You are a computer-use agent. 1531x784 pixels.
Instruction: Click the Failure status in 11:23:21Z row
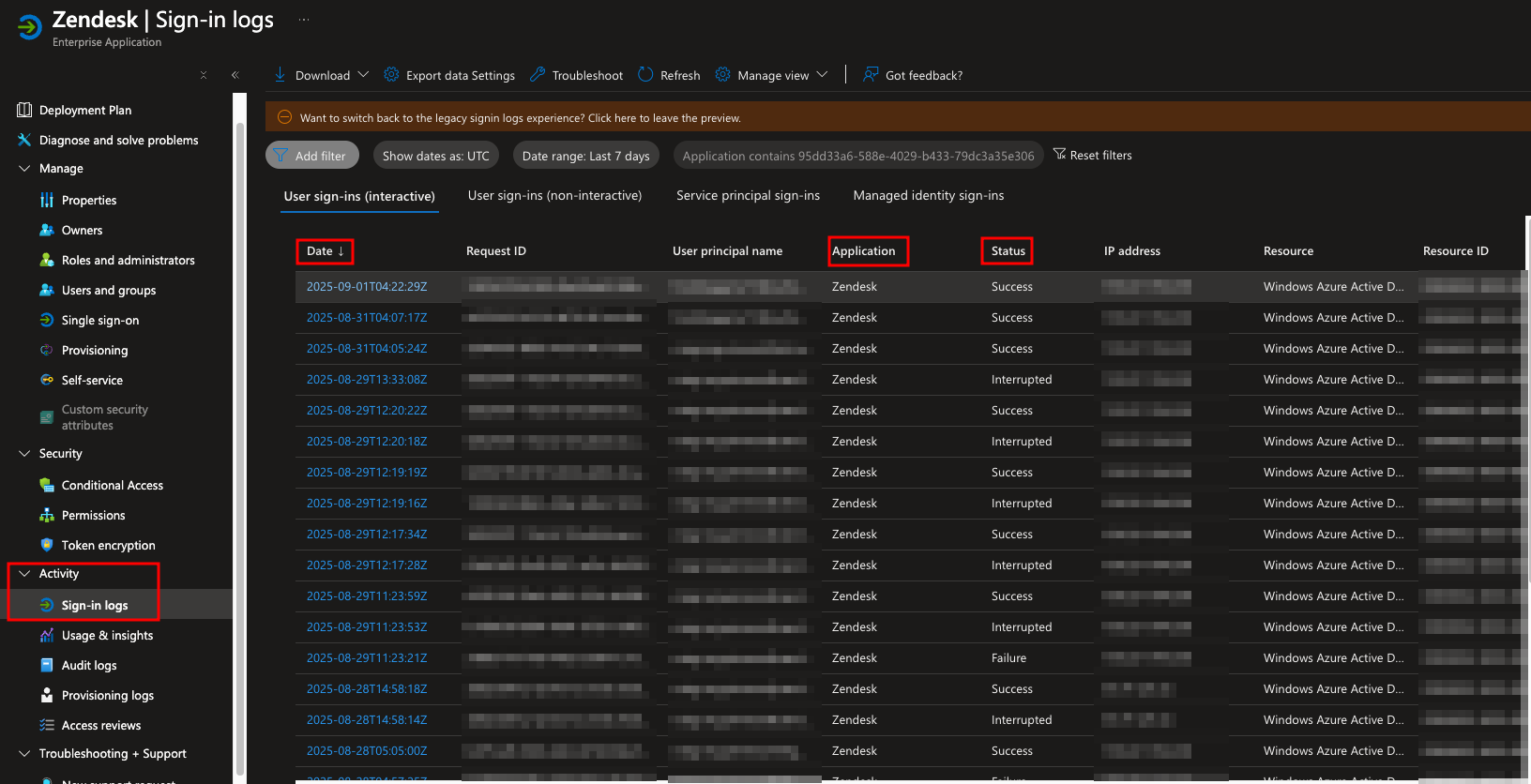coord(1008,657)
